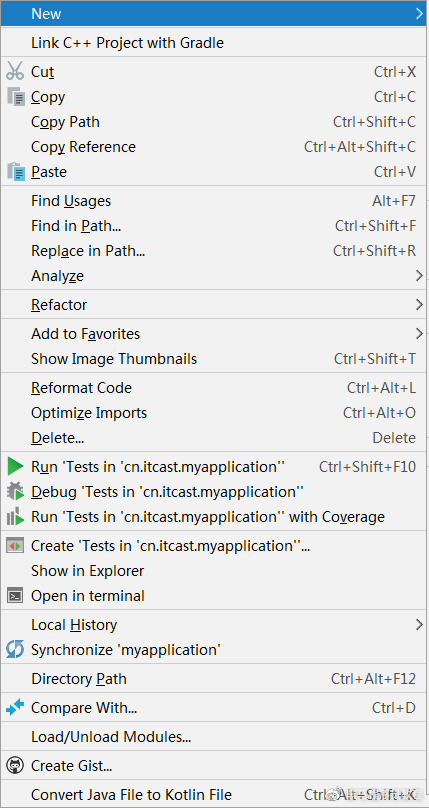Click the Debug bug icon
The height and width of the screenshot is (808, 429).
coord(15,492)
